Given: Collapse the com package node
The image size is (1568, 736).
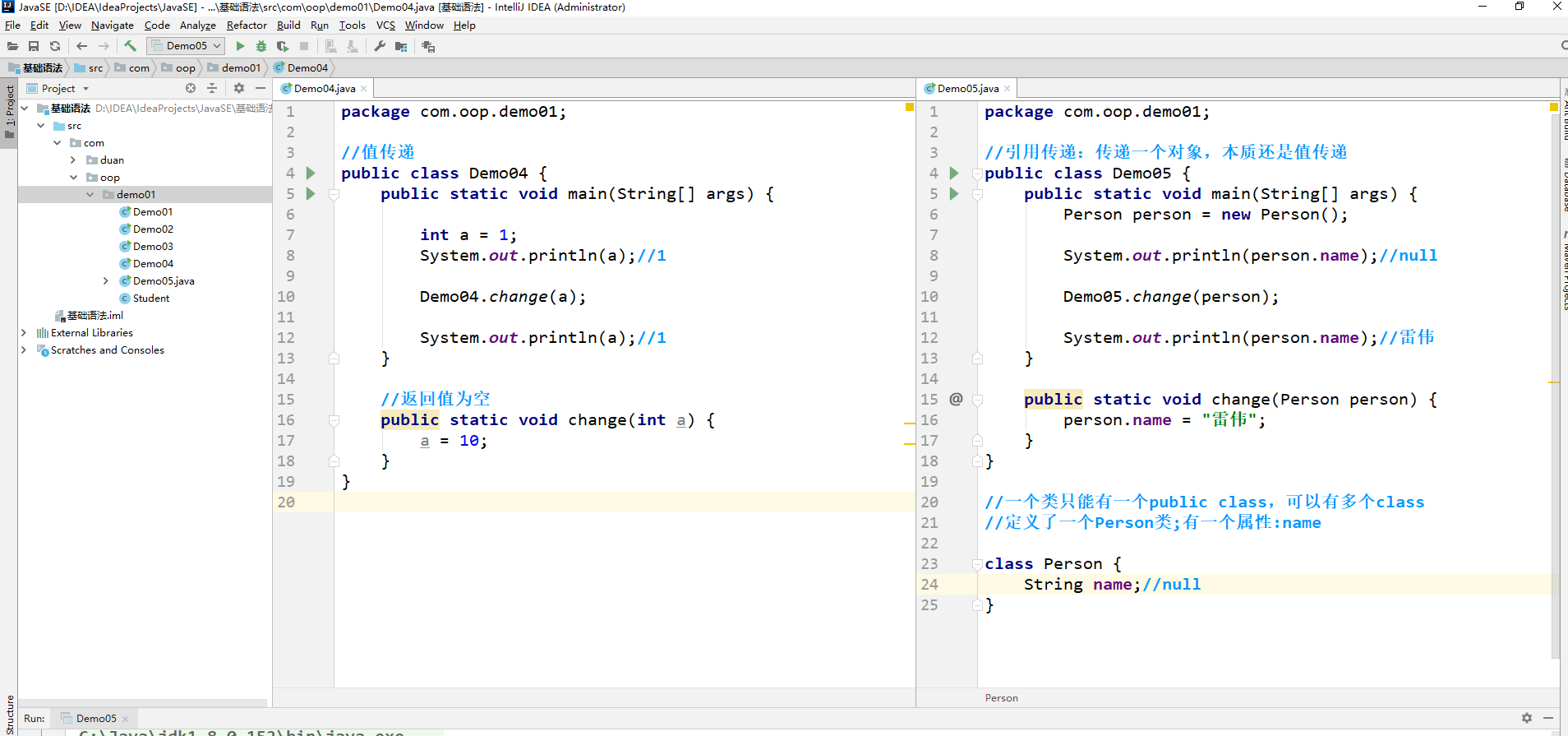Looking at the screenshot, I should [x=58, y=143].
